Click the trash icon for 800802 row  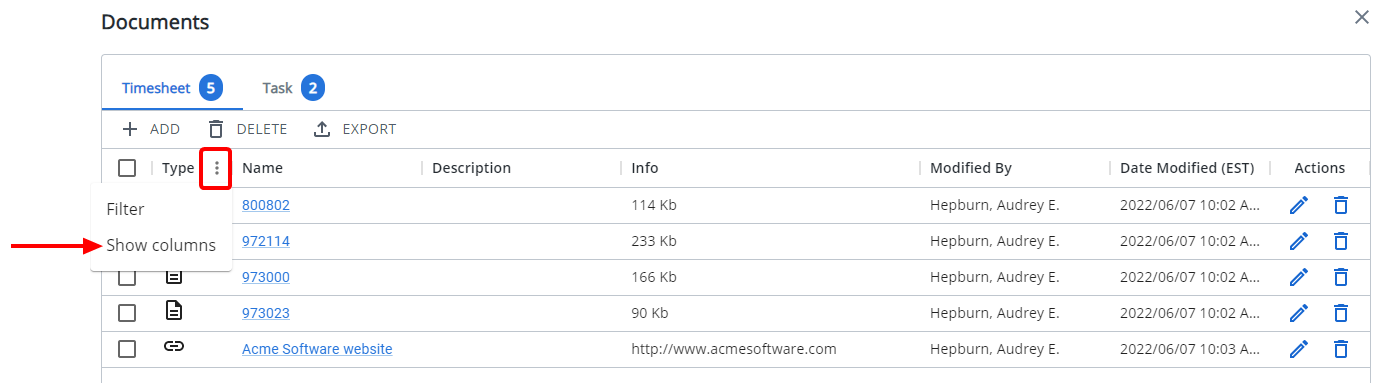pos(1341,205)
